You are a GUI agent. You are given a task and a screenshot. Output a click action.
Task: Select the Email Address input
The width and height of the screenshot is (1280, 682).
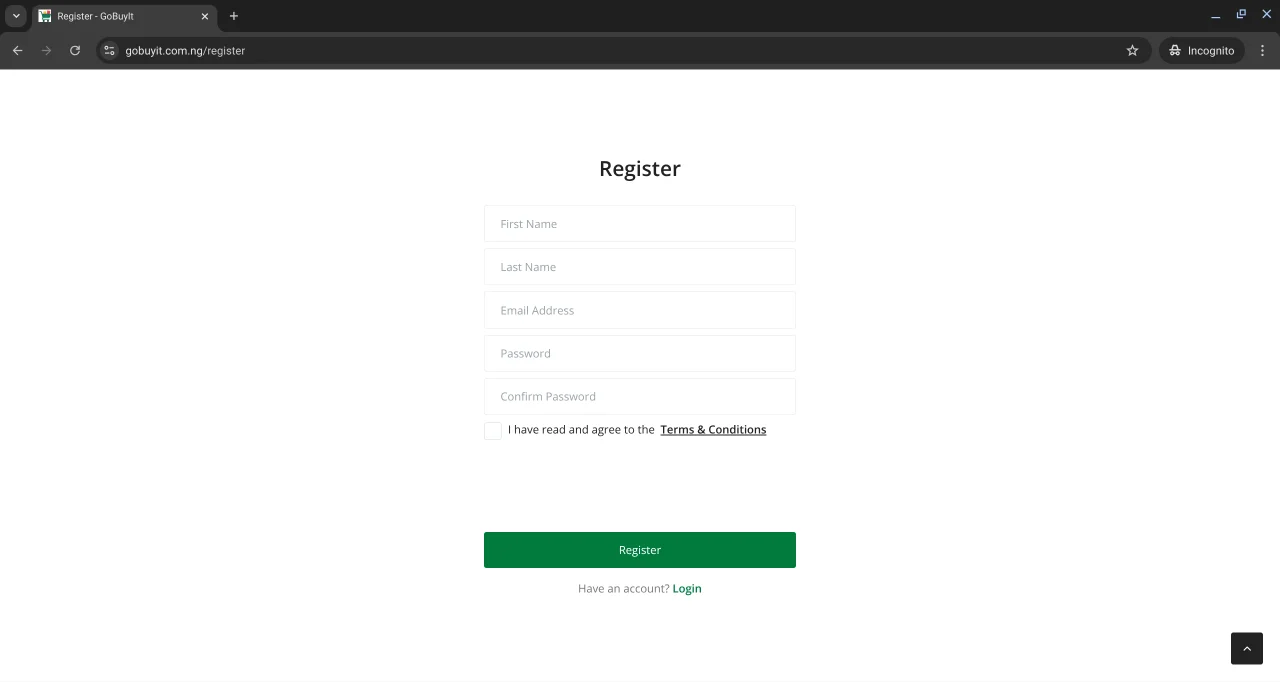point(640,310)
